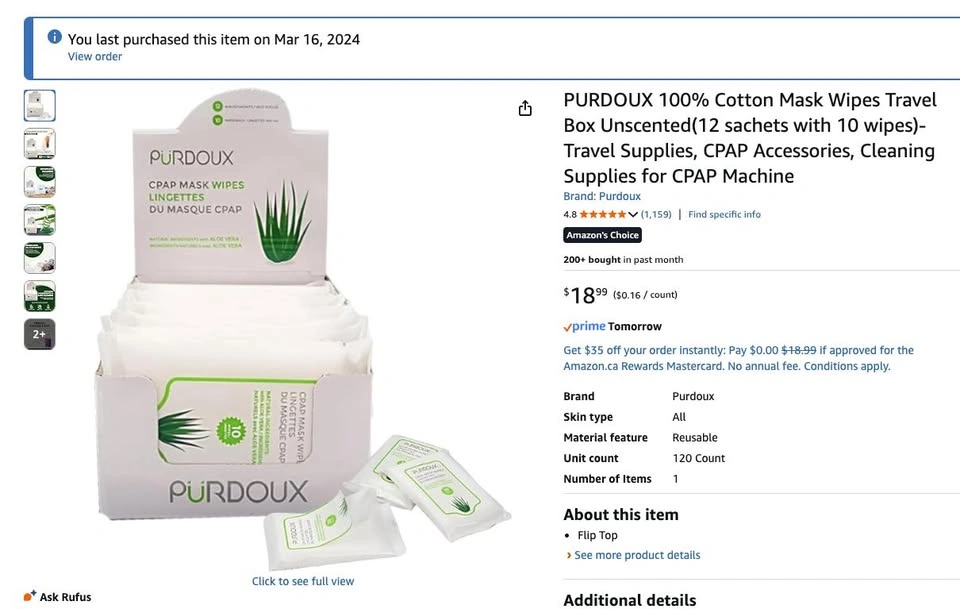The image size is (960, 609).
Task: Select the second product thumbnail
Action: (40, 144)
